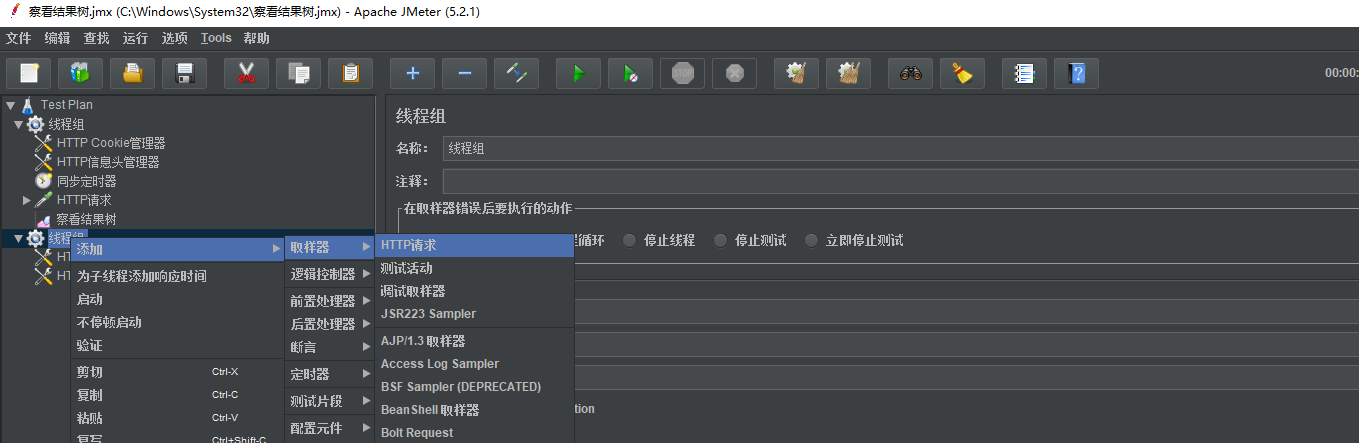
Task: Collapse the first 线程组 tree node
Action: click(18, 124)
